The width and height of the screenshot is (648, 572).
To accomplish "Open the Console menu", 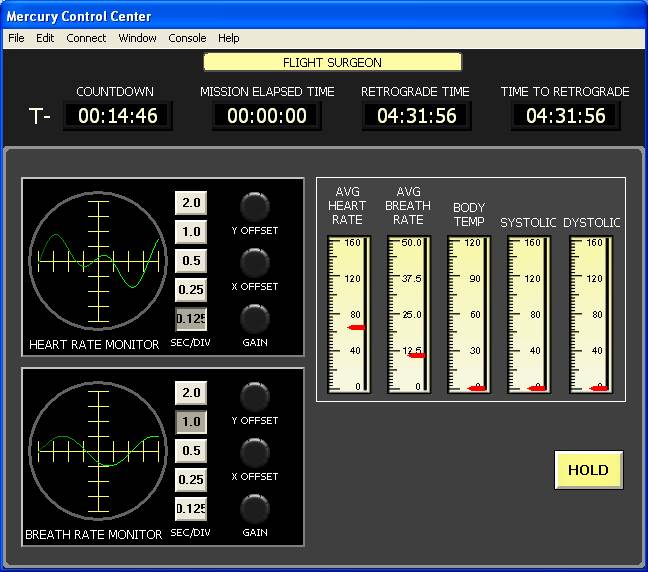I will pos(187,38).
